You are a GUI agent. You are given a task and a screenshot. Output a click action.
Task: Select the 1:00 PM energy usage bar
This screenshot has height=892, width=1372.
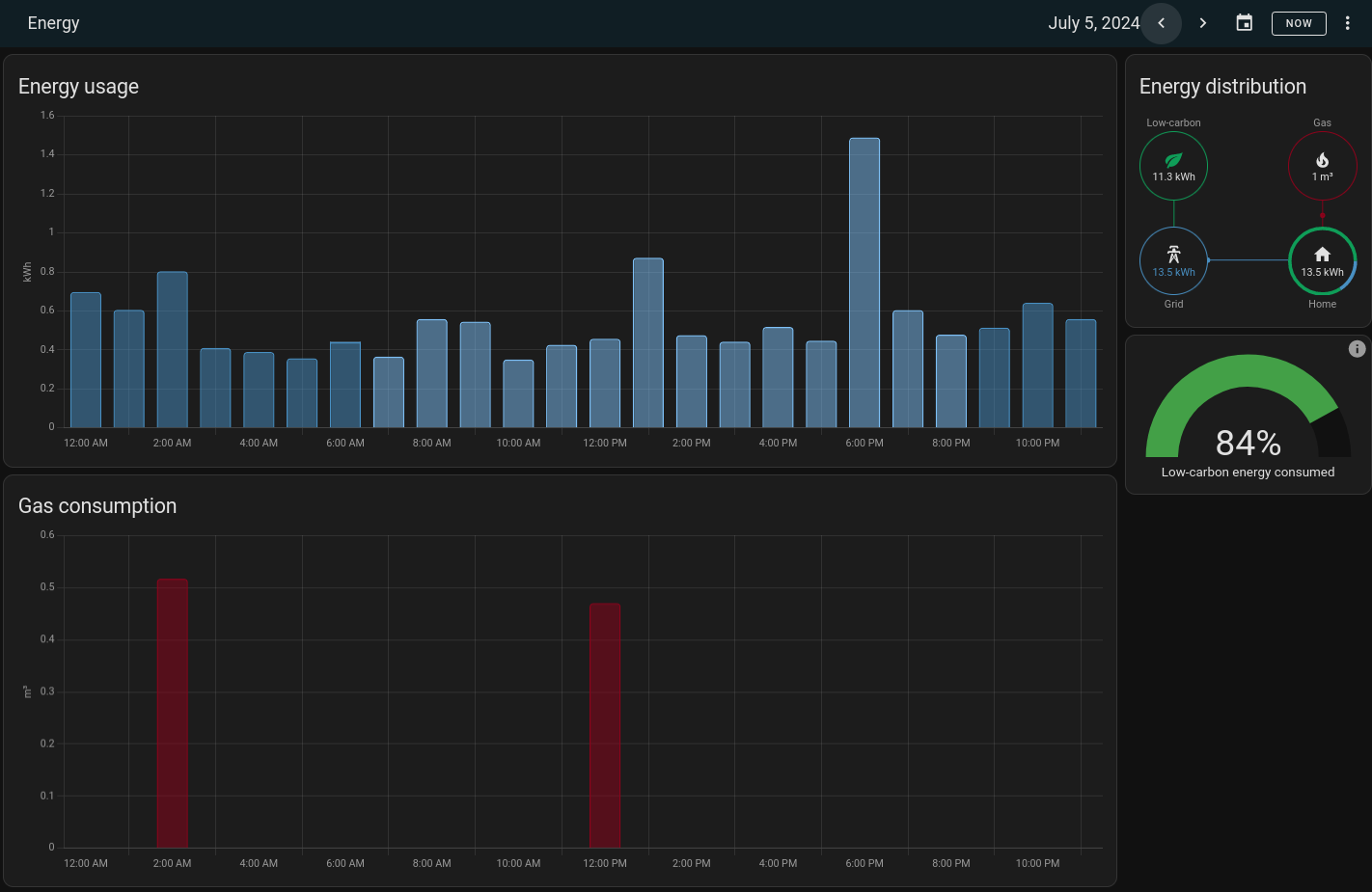pyautogui.click(x=648, y=342)
